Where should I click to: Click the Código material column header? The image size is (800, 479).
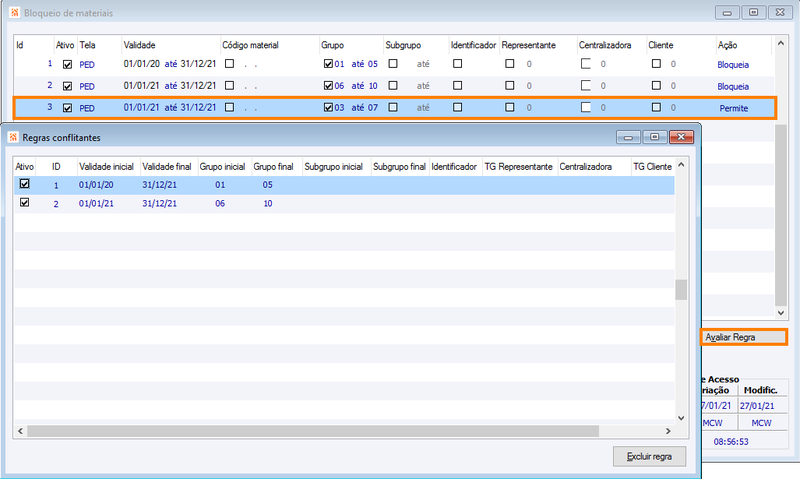250,45
